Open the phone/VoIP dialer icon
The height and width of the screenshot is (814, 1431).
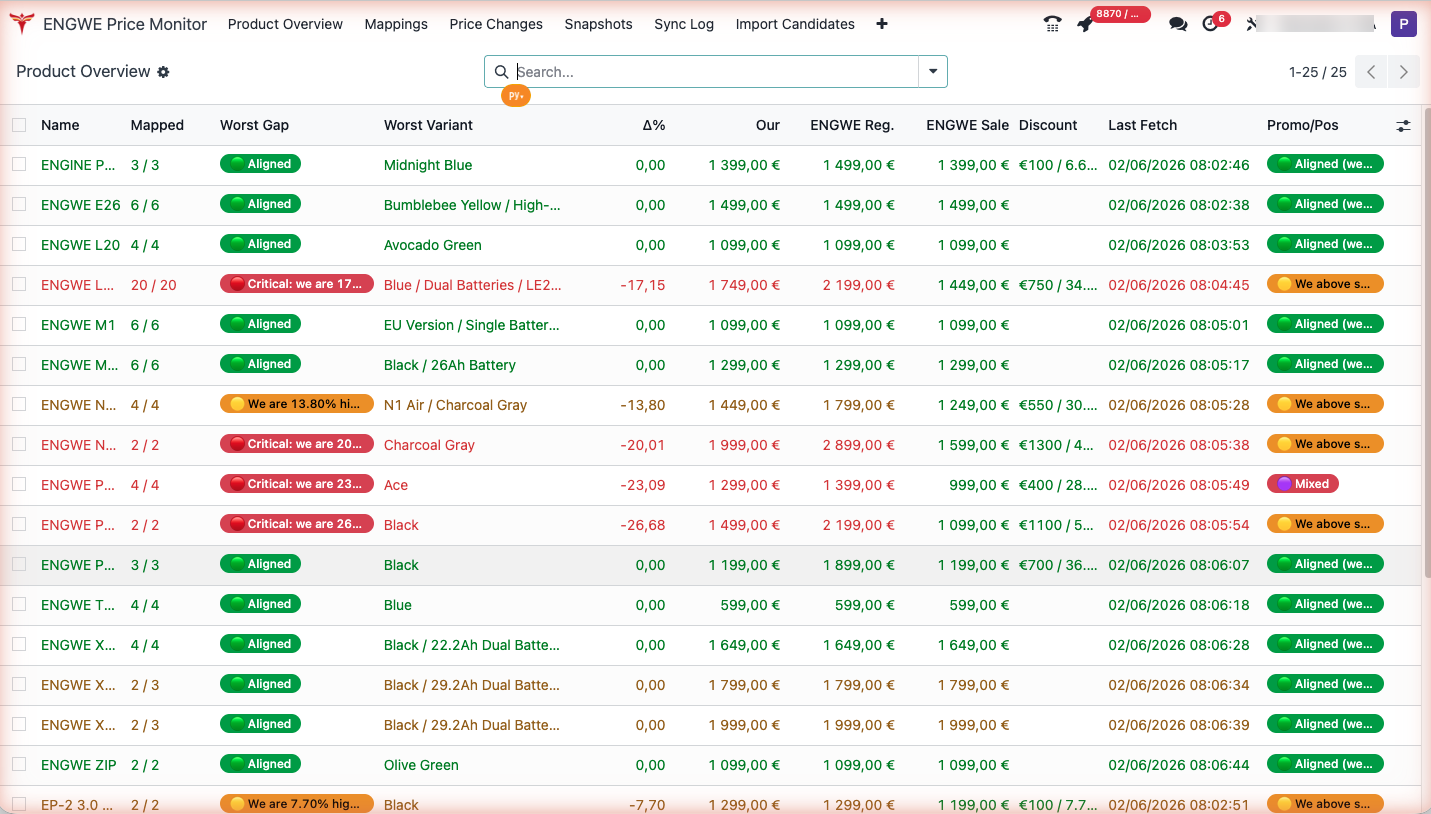1052,24
